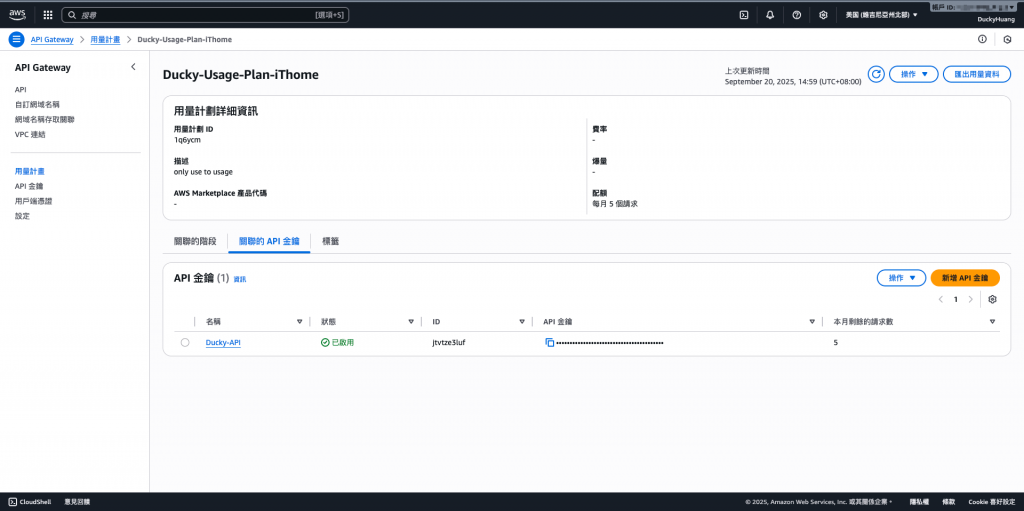
Task: Open DuckyHuang account menu
Action: 996,20
